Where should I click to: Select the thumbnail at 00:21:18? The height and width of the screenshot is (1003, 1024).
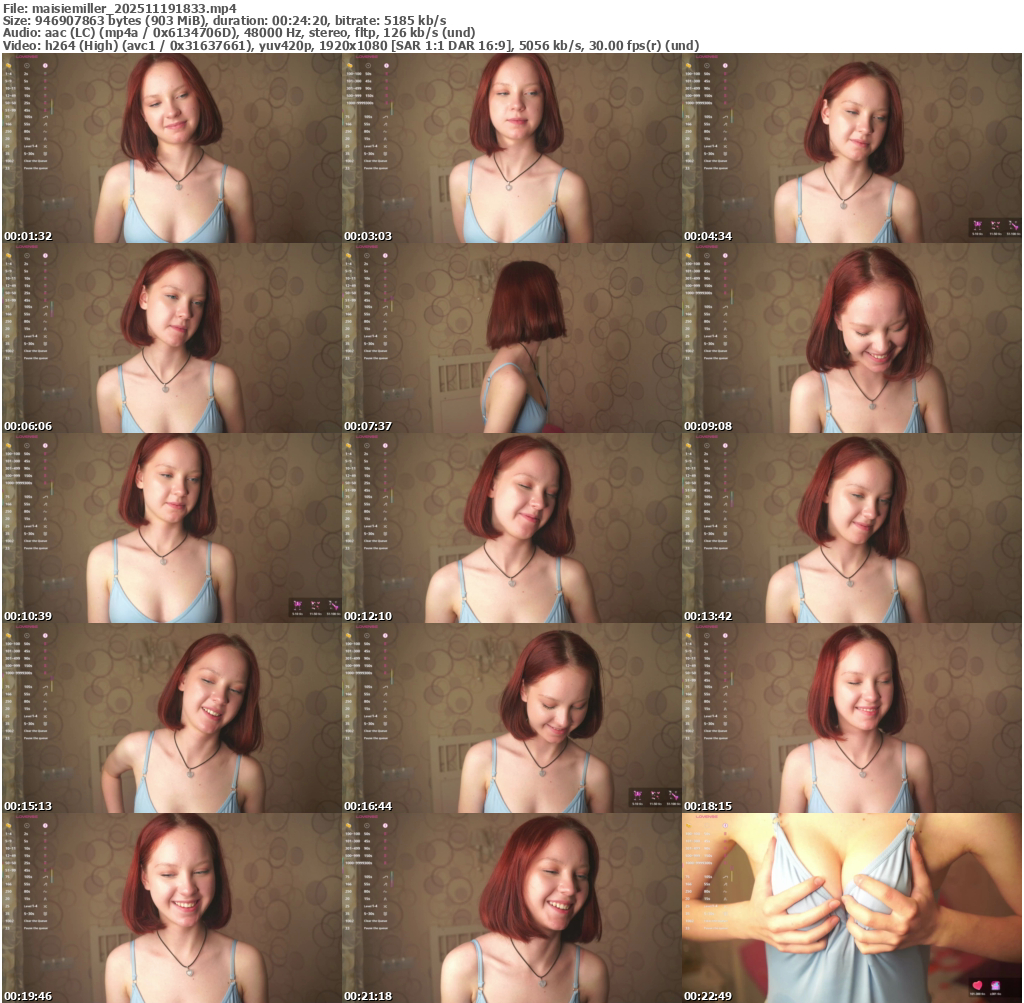pyautogui.click(x=511, y=908)
